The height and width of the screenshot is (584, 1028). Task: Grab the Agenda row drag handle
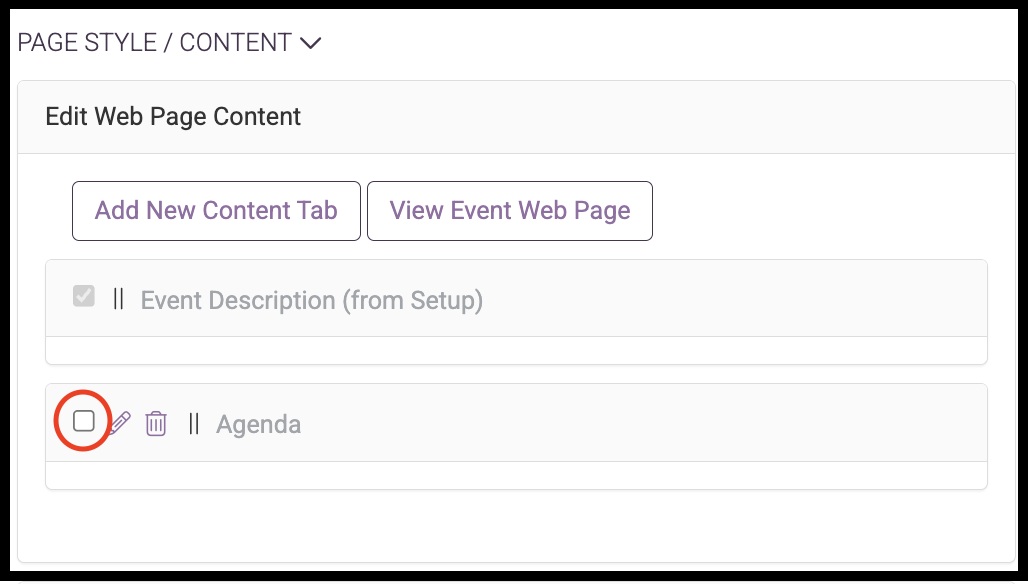click(x=193, y=424)
